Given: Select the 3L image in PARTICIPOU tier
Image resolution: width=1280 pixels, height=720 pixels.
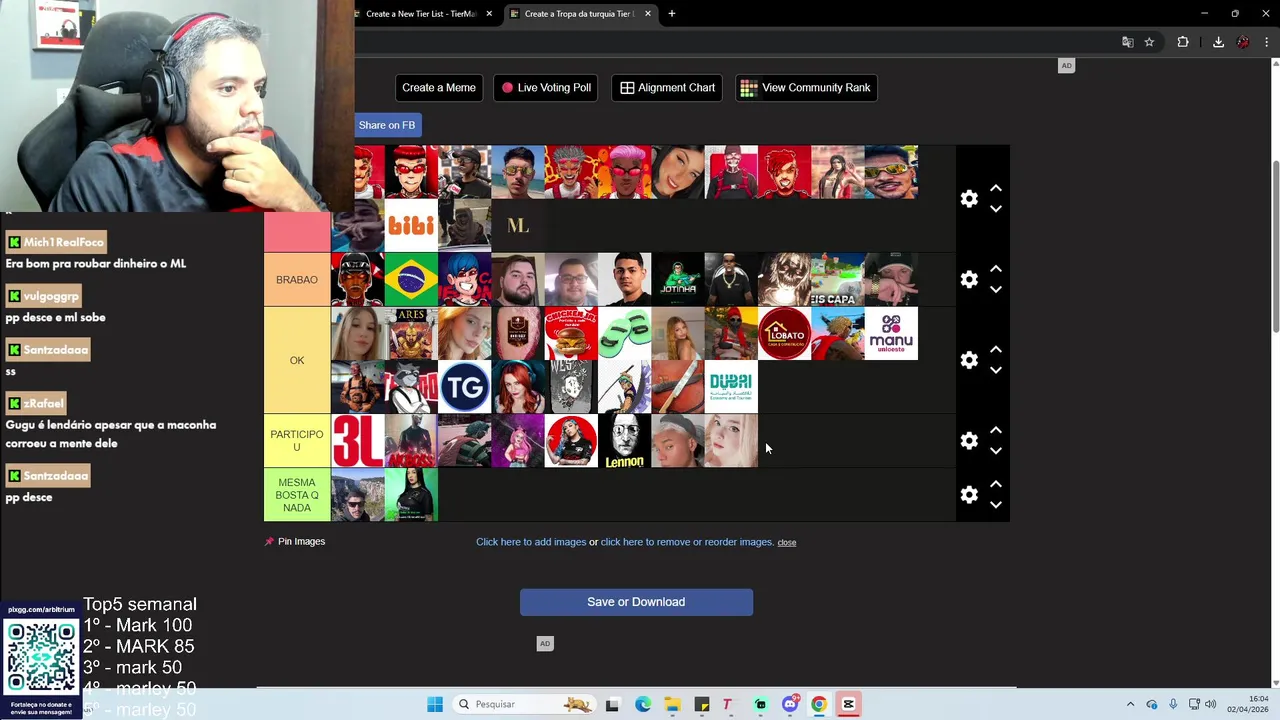Looking at the screenshot, I should [358, 441].
